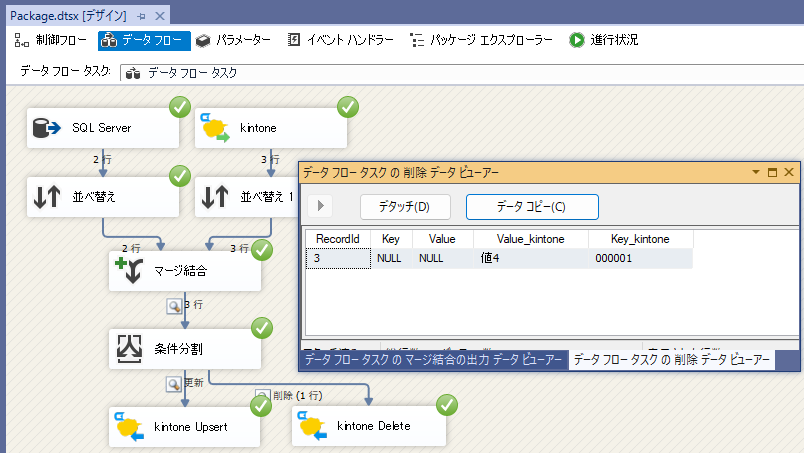Switch to the データ フロー tab
This screenshot has height=453, width=804.
point(144,40)
